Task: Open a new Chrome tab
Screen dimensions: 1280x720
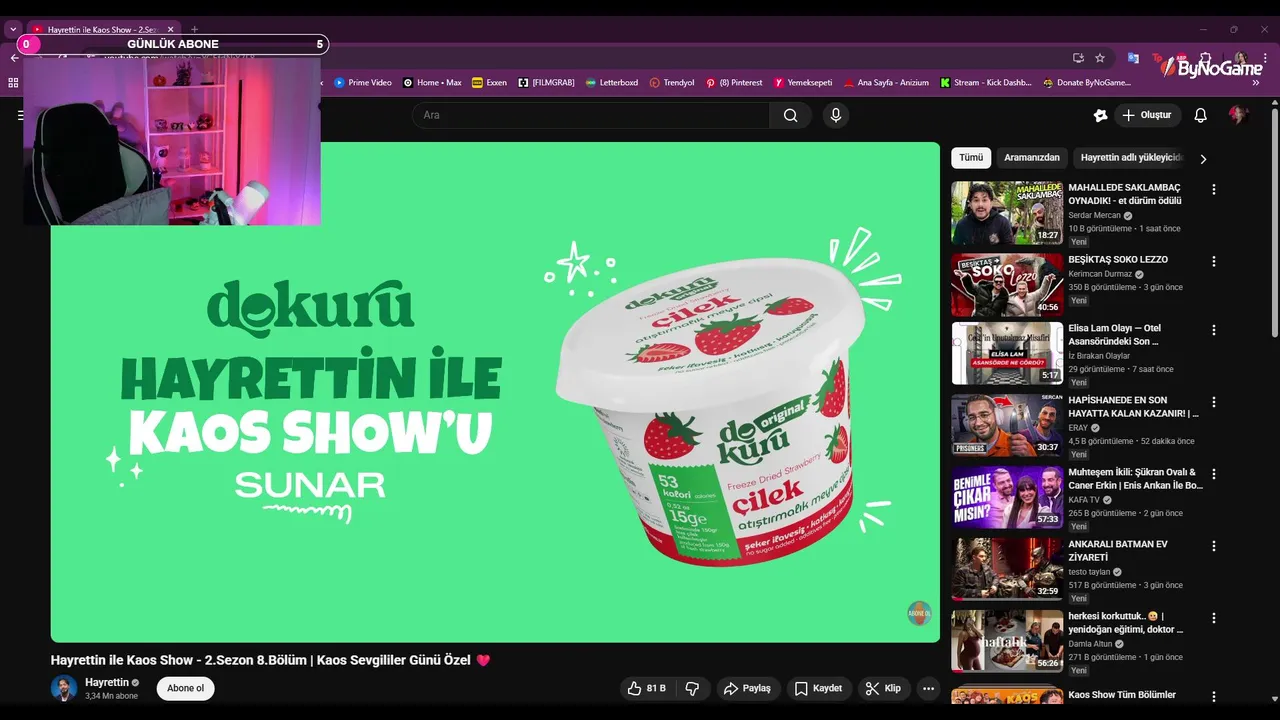Action: coord(194,30)
